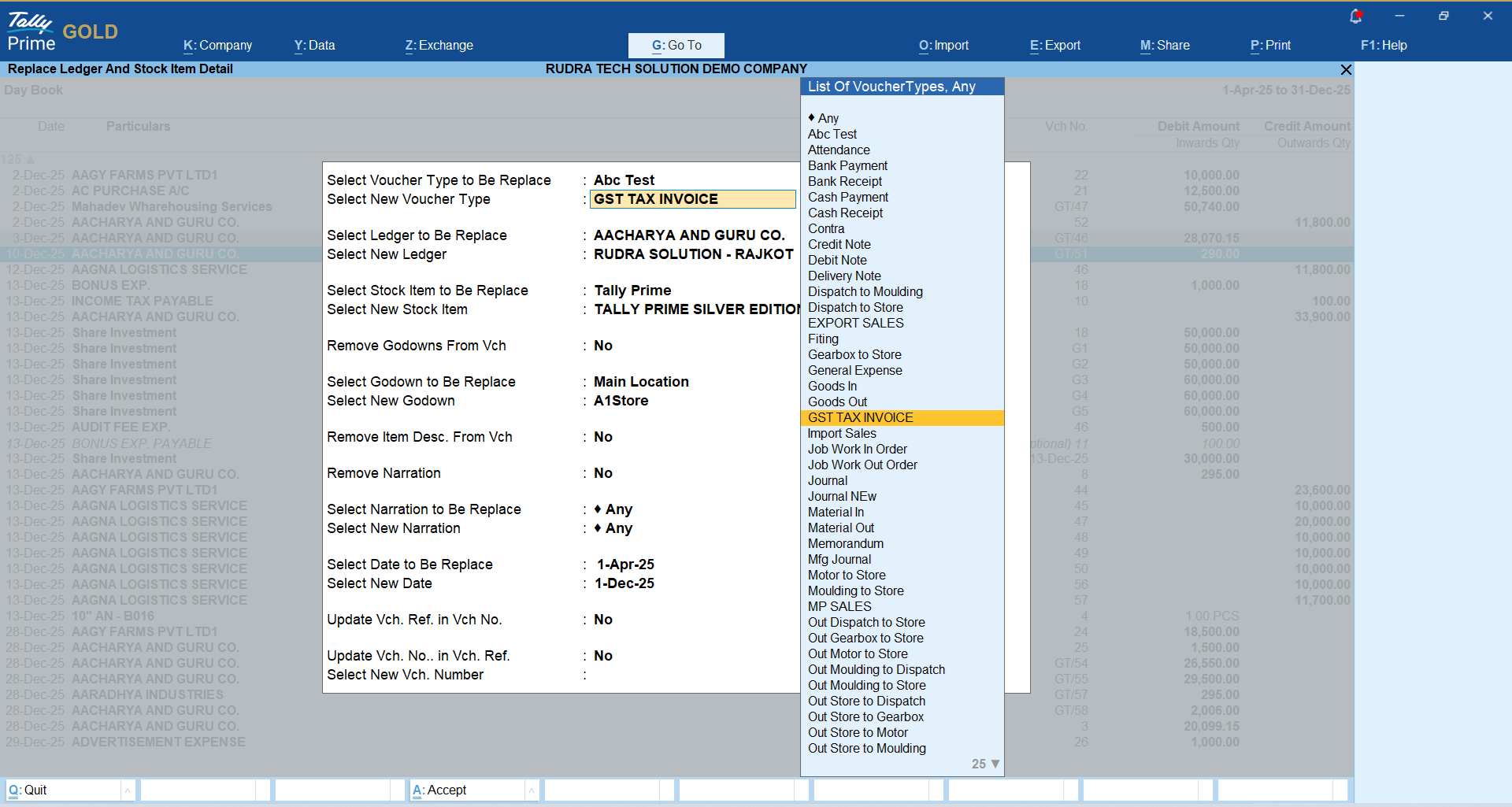
Task: Pick Debit Note from voucher type list
Action: click(837, 260)
